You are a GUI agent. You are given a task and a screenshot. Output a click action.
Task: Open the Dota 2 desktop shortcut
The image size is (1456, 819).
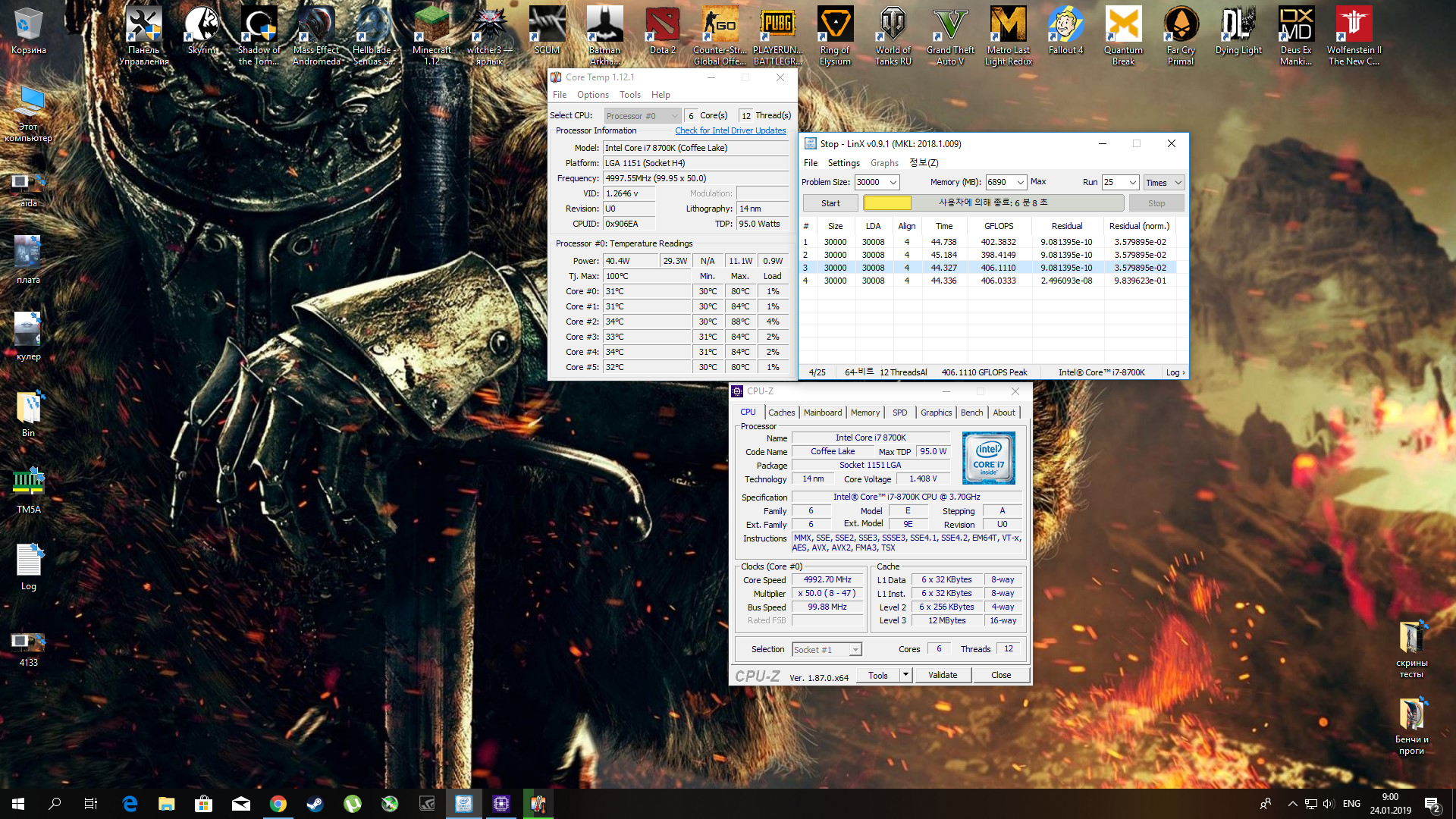pos(662,32)
